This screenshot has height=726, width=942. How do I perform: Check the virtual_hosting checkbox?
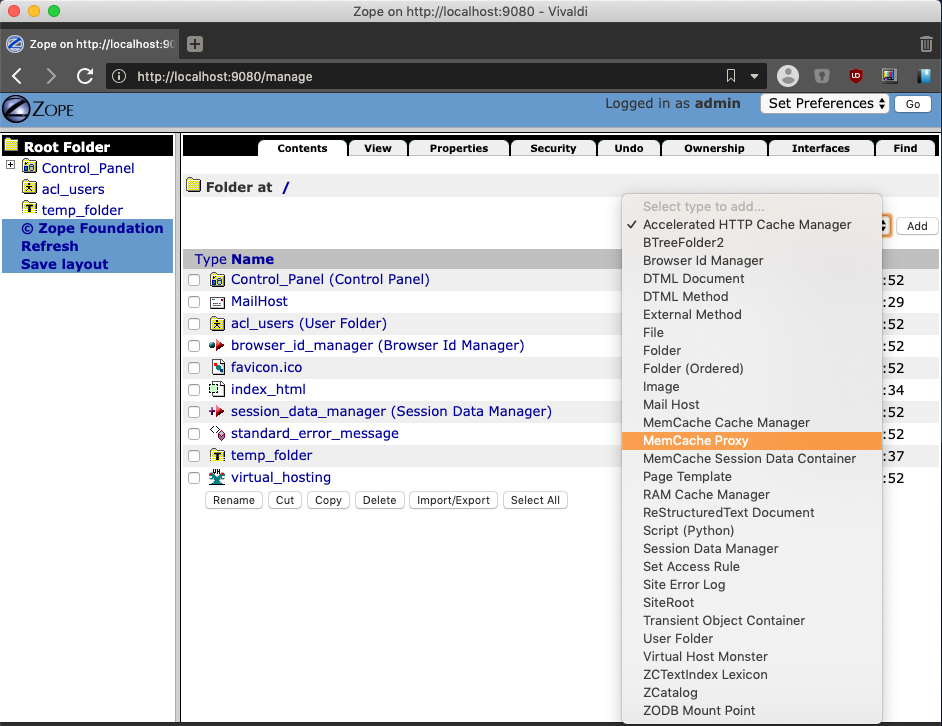pos(193,478)
